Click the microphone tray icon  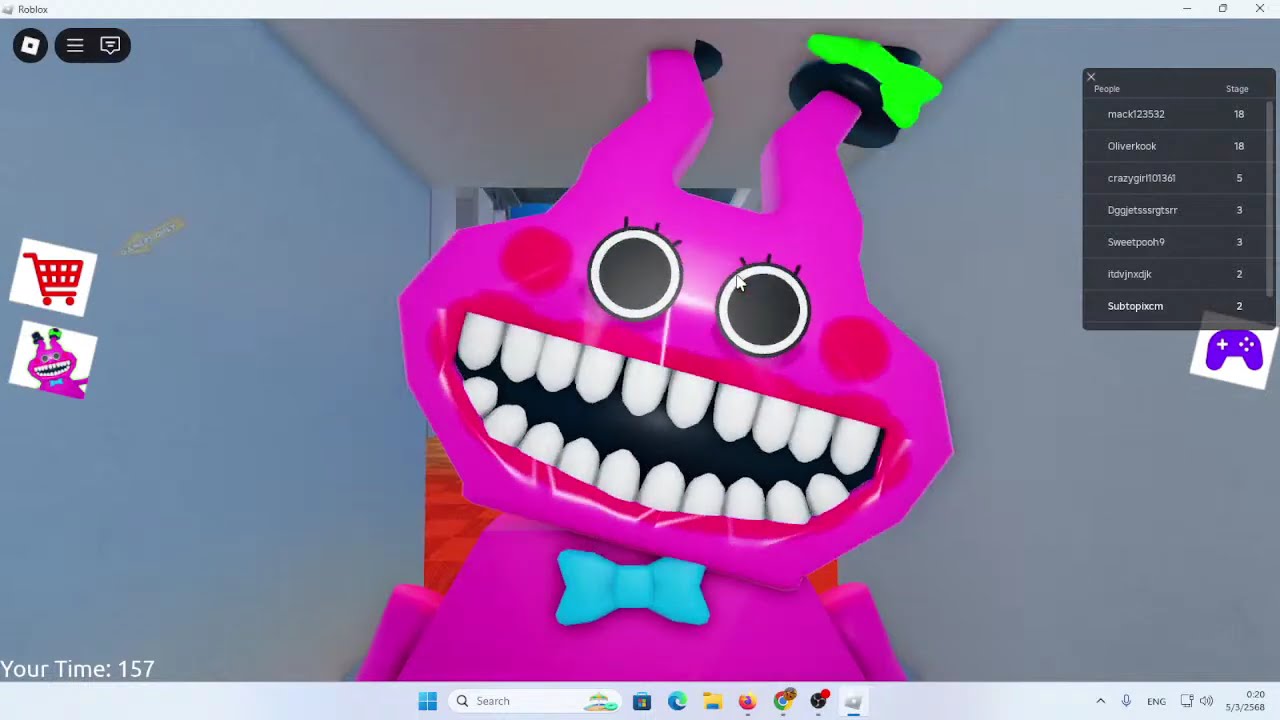click(x=1127, y=701)
